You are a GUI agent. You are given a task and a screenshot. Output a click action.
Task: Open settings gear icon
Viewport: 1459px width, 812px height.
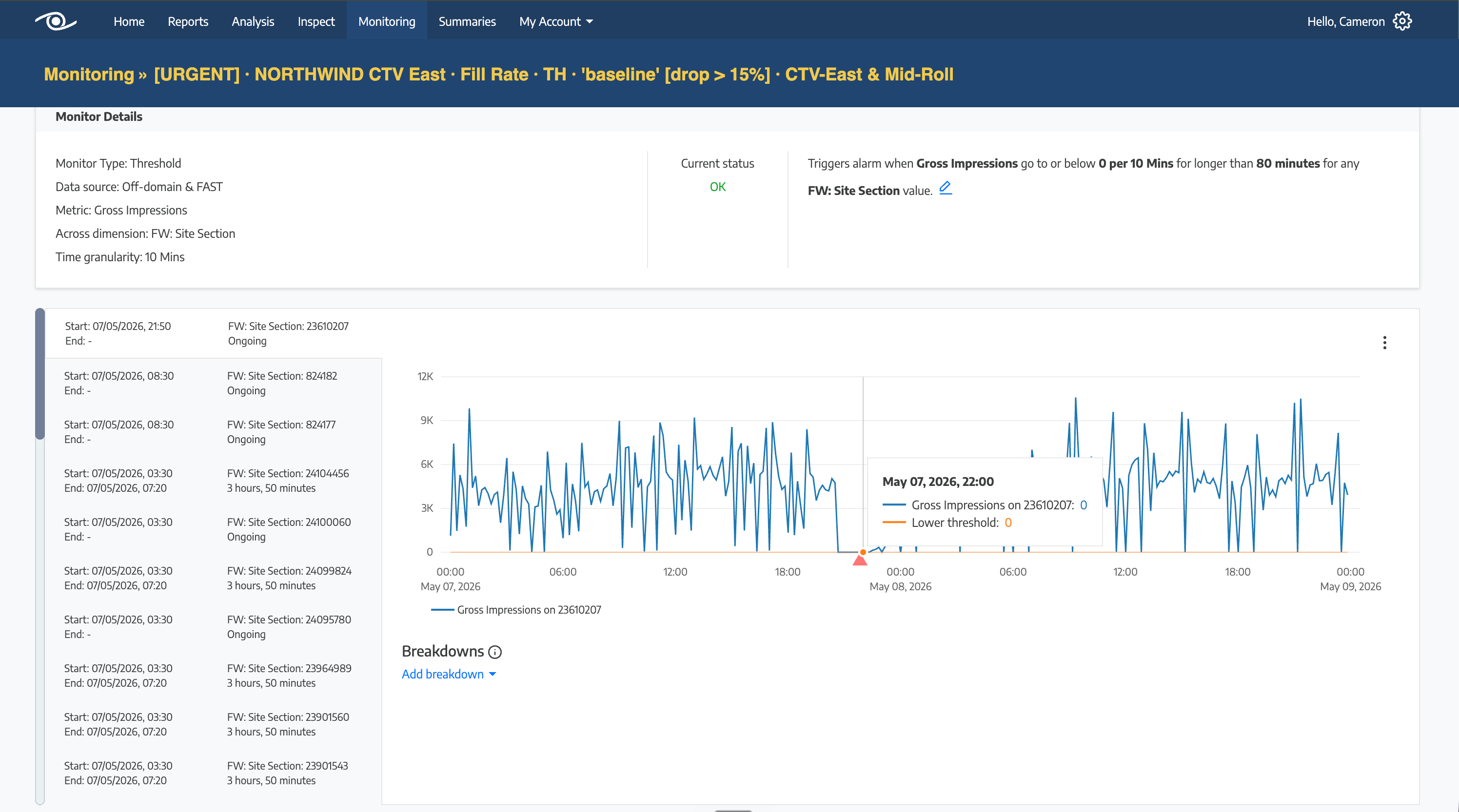[x=1402, y=21]
